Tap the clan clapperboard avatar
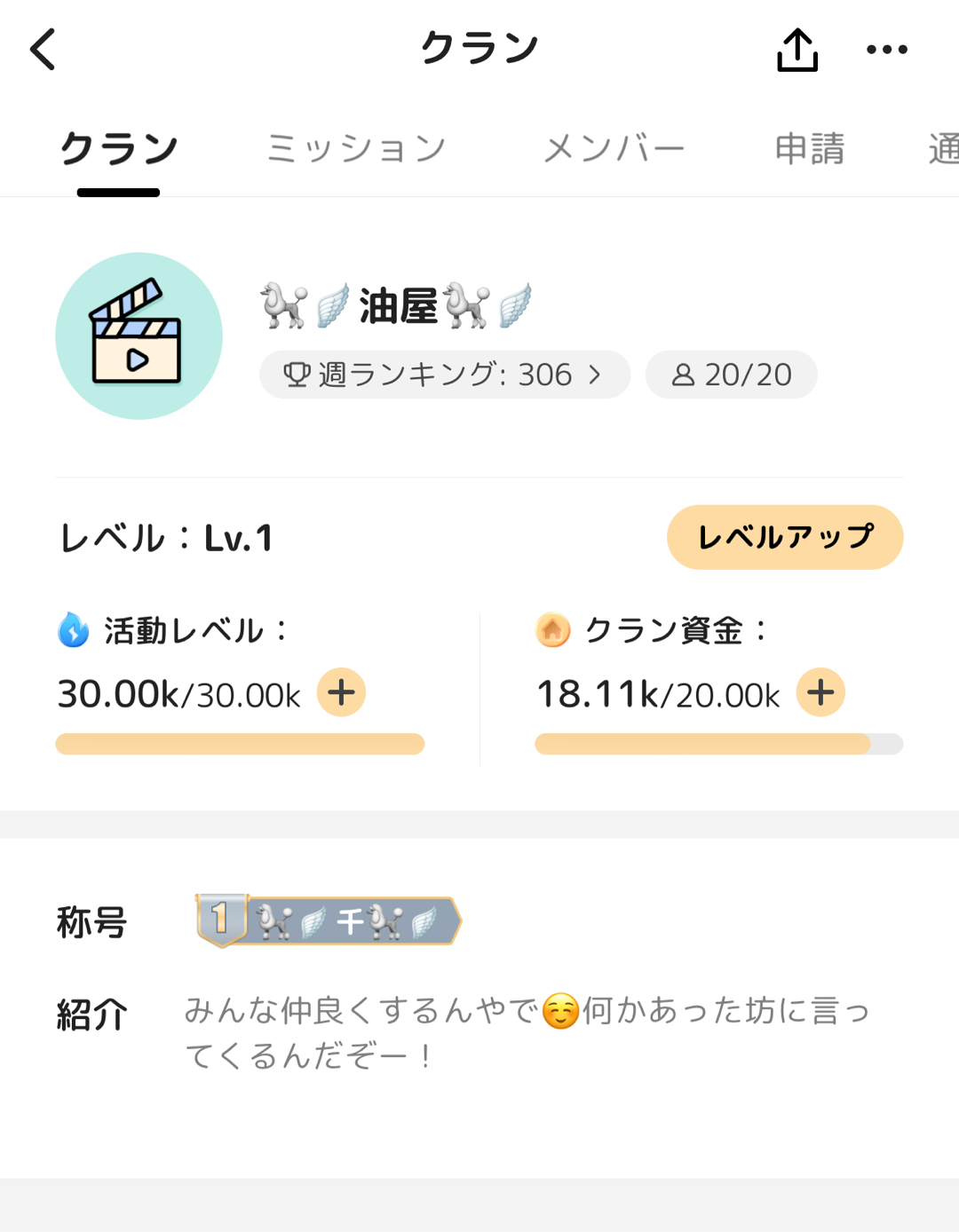The height and width of the screenshot is (1232, 959). 139,336
